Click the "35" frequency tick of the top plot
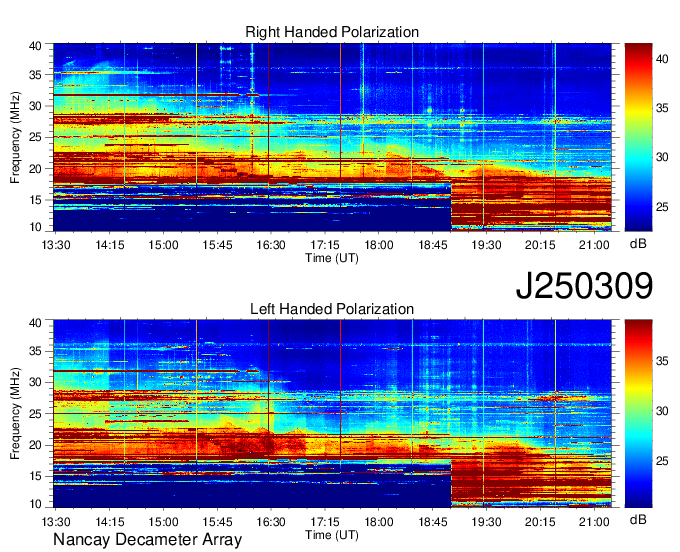The width and height of the screenshot is (680, 552). pyautogui.click(x=35, y=75)
